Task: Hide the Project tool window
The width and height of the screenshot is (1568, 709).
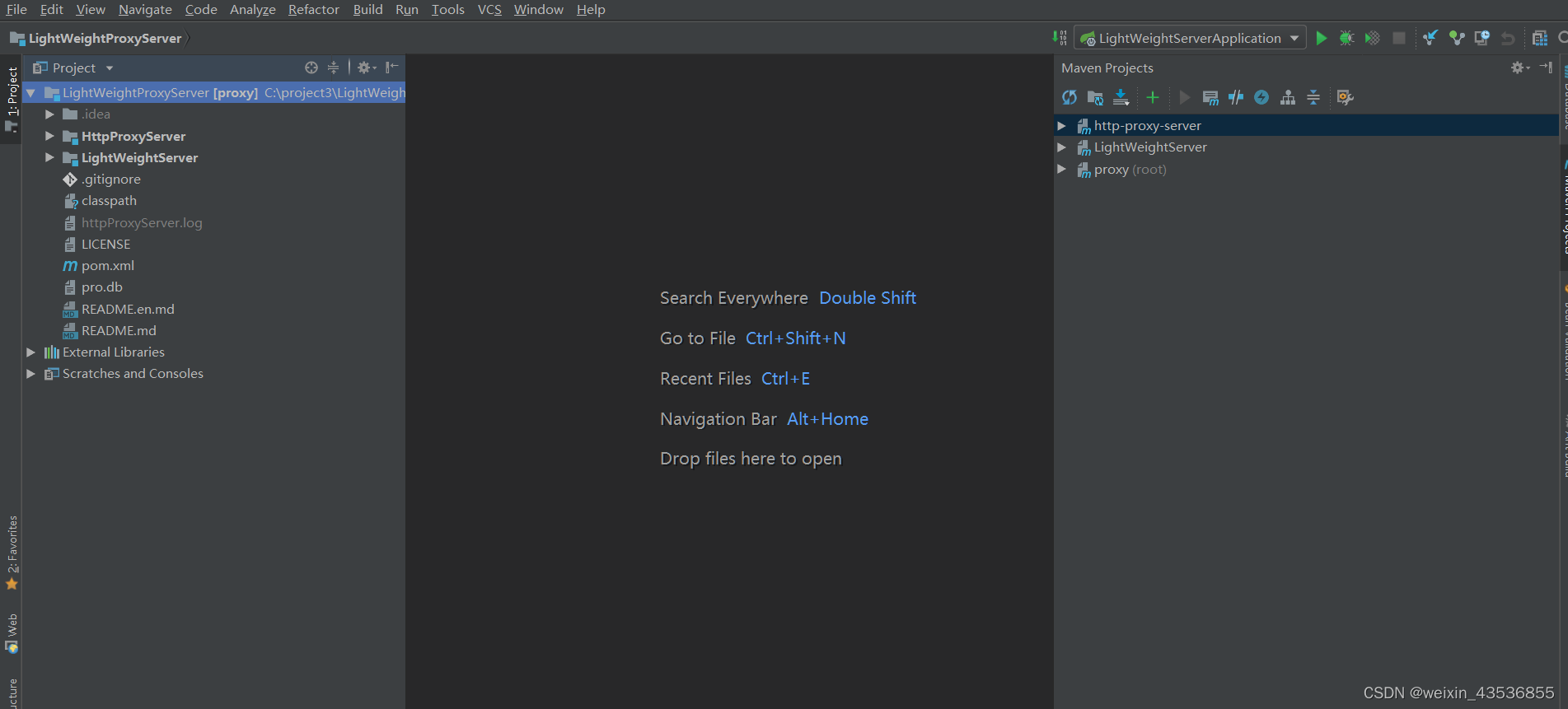Action: (392, 68)
